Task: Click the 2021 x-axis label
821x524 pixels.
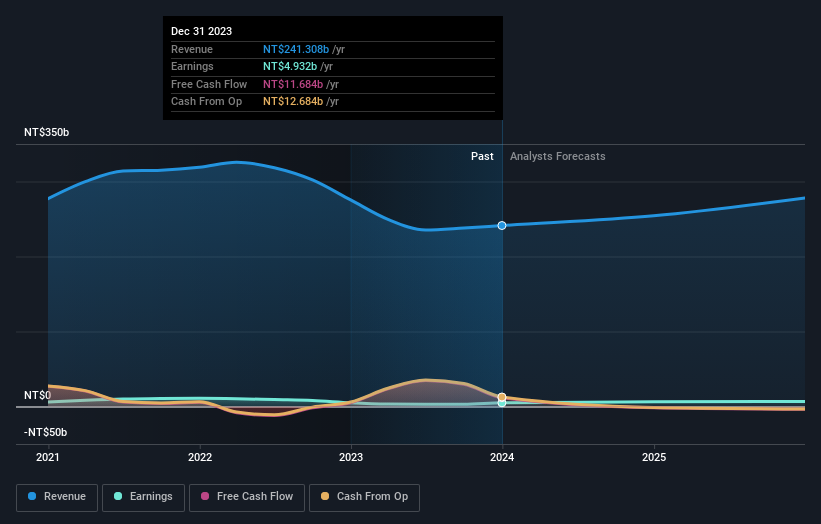Action: tap(48, 457)
